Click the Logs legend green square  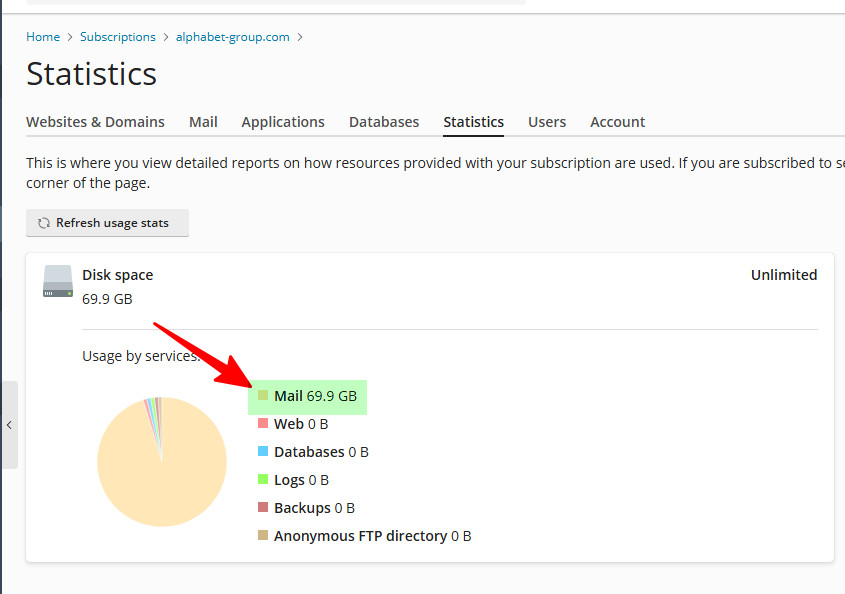pyautogui.click(x=263, y=480)
